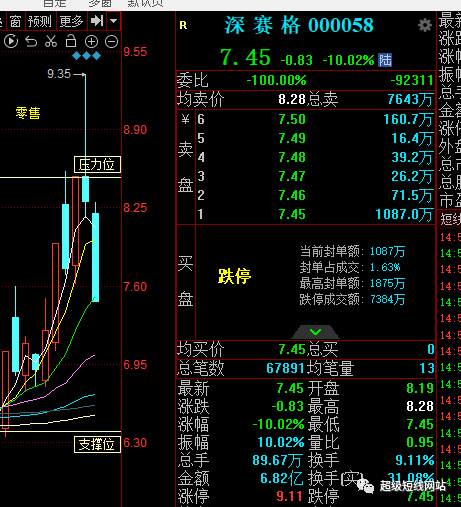Click the 支撑位 label on chart
The height and width of the screenshot is (507, 461).
pos(97,444)
